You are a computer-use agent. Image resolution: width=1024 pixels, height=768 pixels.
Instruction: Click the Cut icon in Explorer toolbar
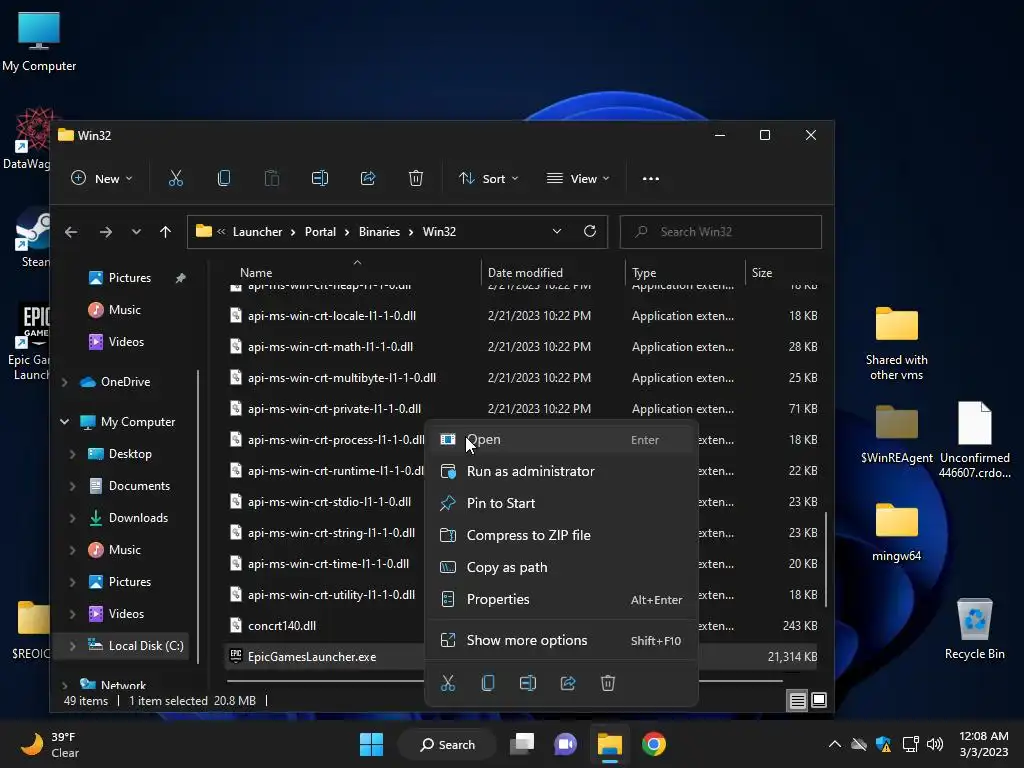[x=176, y=178]
